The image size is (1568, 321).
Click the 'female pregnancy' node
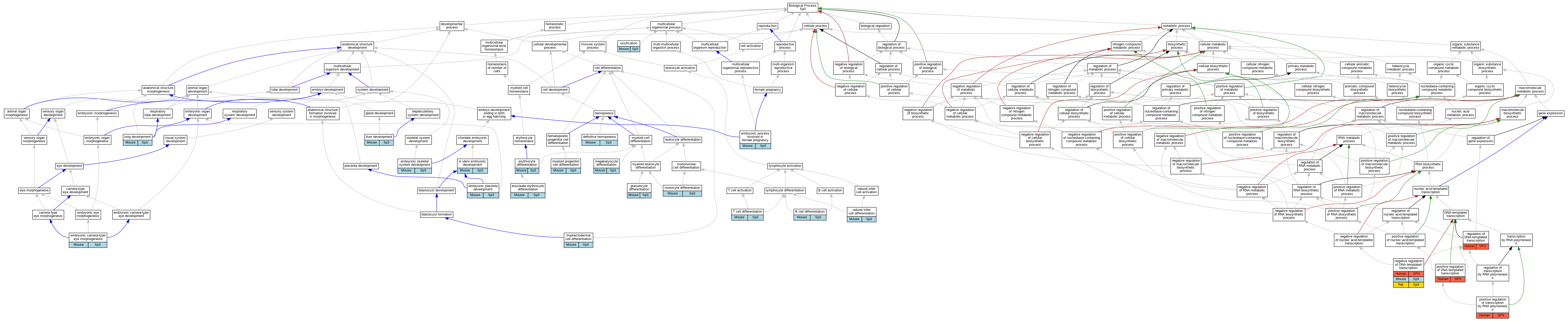tap(767, 89)
